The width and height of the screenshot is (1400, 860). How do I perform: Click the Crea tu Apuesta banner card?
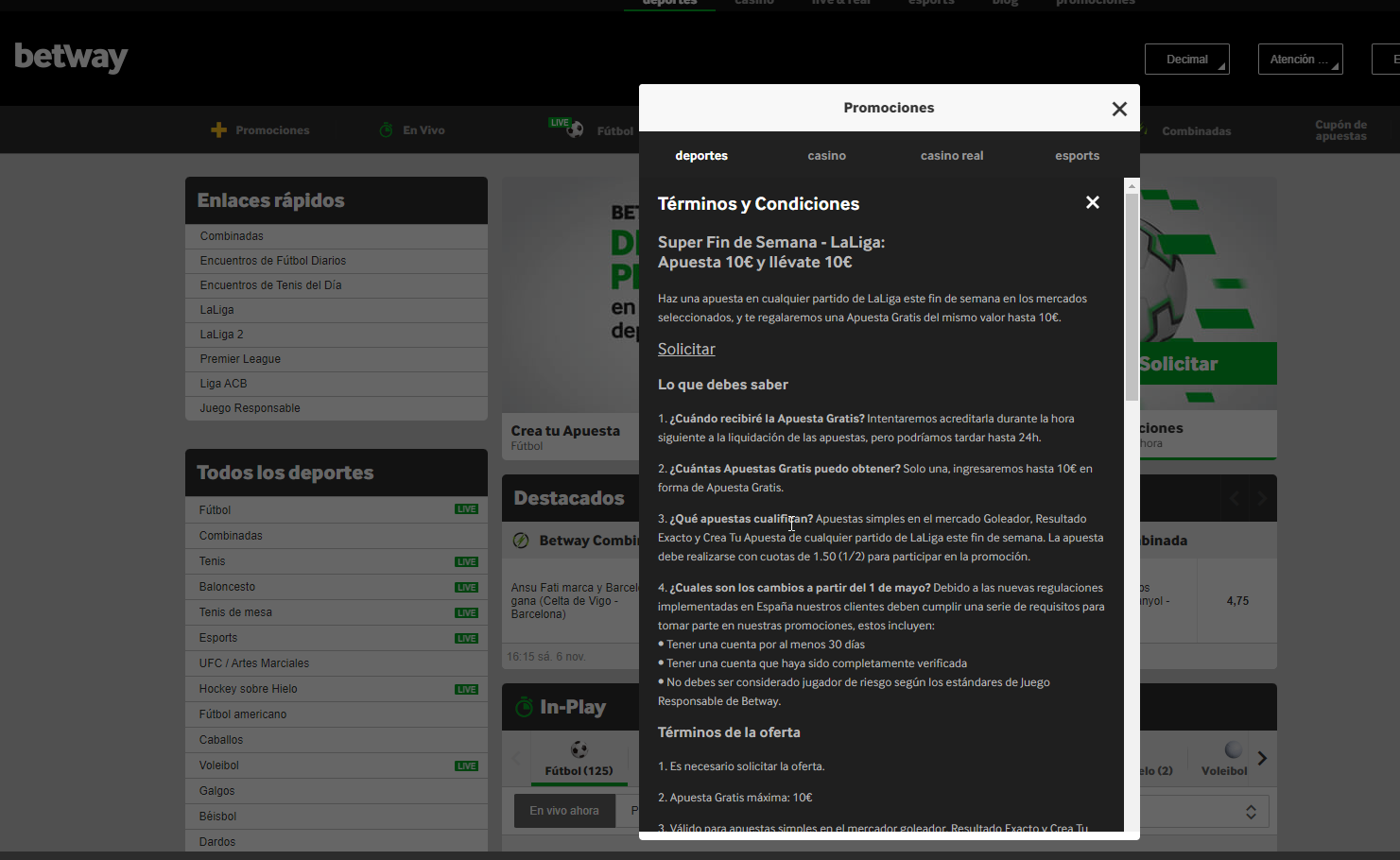click(x=571, y=319)
